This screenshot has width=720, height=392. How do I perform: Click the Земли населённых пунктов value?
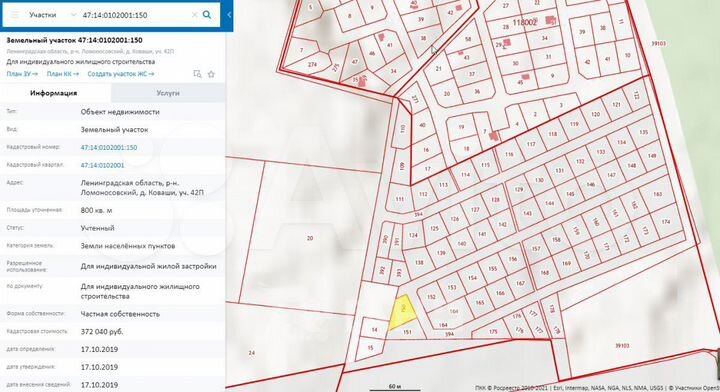click(128, 246)
